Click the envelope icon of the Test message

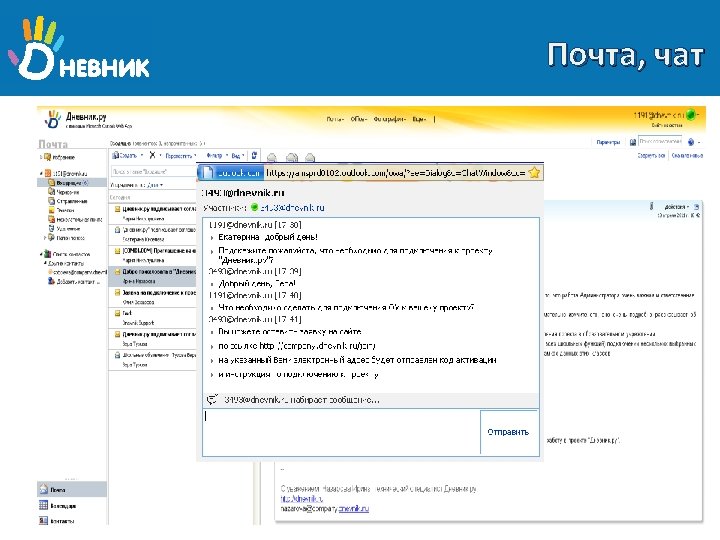[x=117, y=313]
